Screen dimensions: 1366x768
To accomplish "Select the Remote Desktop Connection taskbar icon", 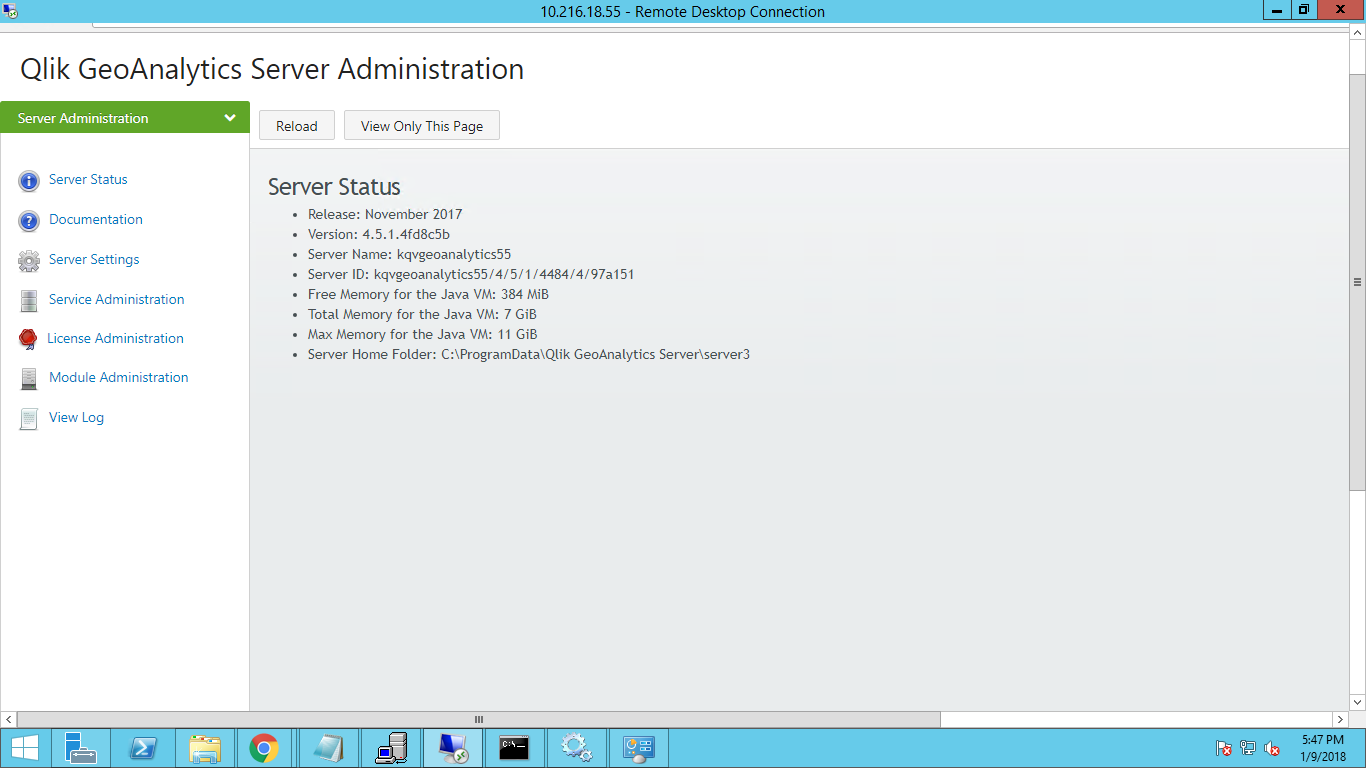I will tap(452, 748).
